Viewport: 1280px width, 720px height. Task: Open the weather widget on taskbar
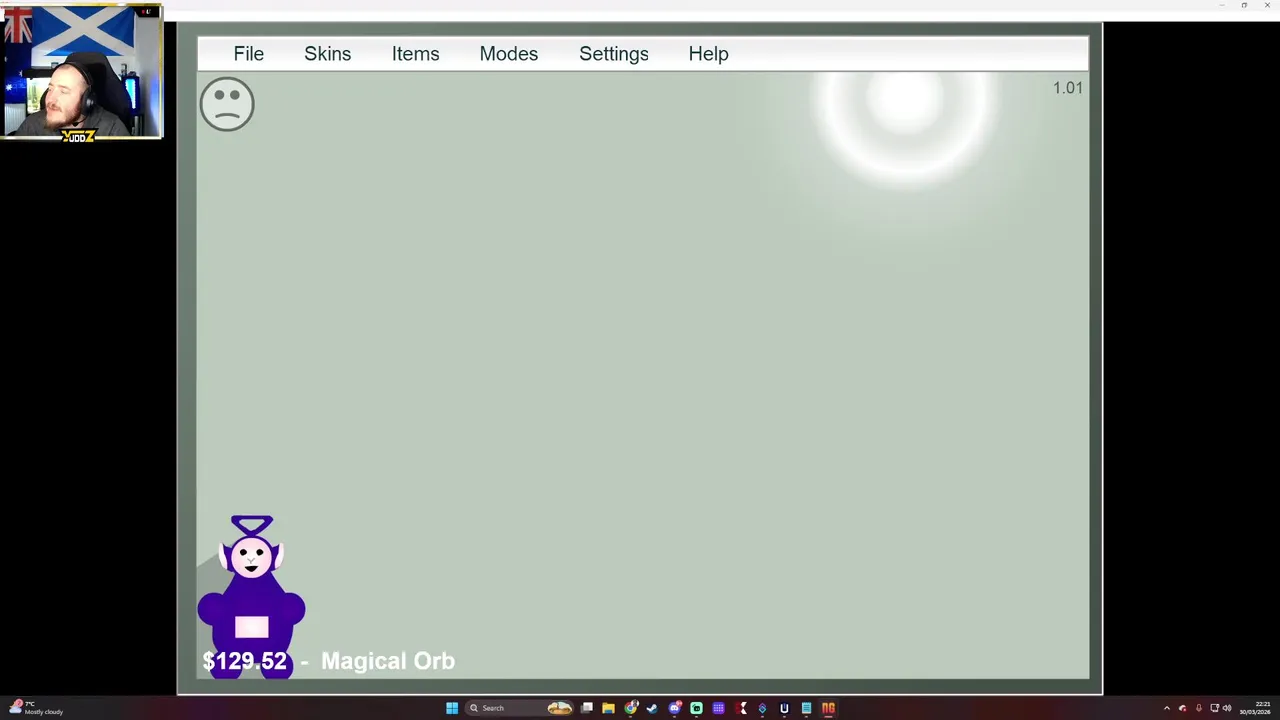(x=35, y=708)
